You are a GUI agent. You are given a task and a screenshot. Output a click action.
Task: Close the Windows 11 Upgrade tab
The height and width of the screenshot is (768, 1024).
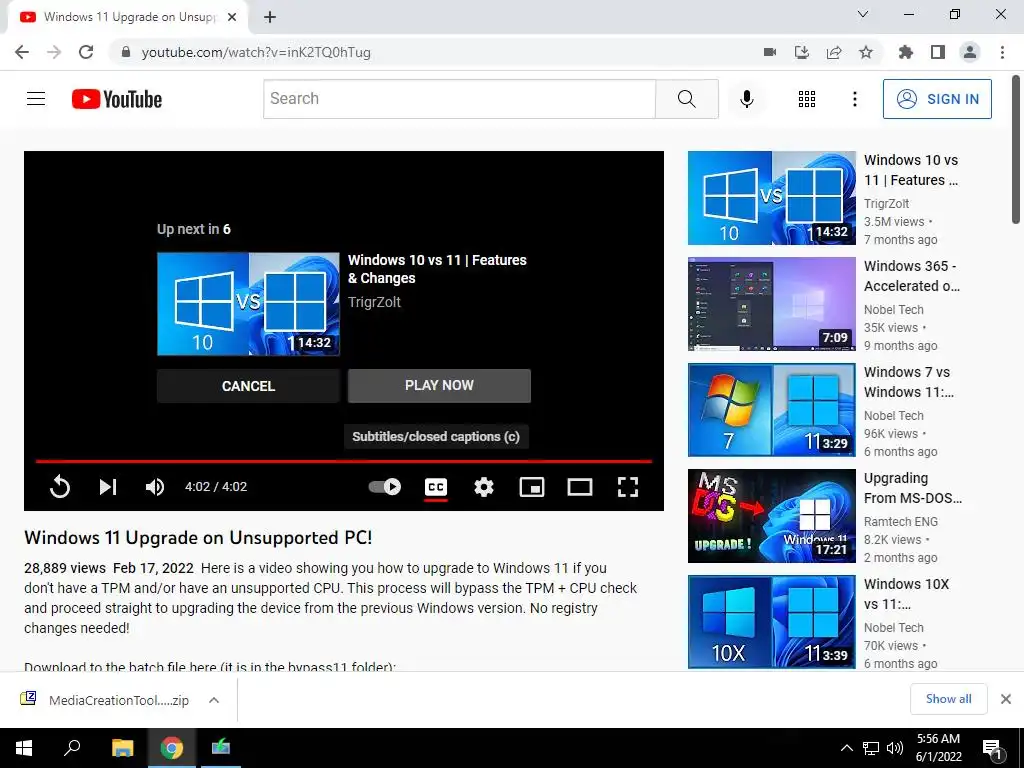232,17
